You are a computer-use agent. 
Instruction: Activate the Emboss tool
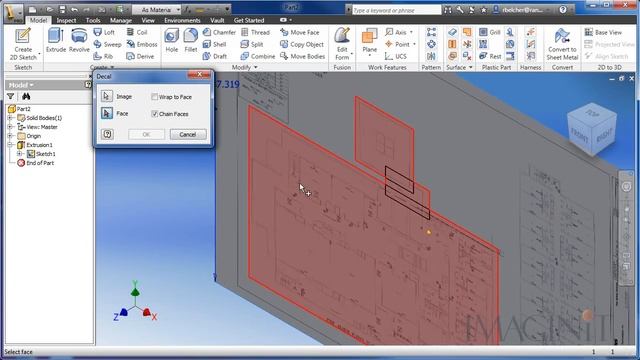coord(142,44)
